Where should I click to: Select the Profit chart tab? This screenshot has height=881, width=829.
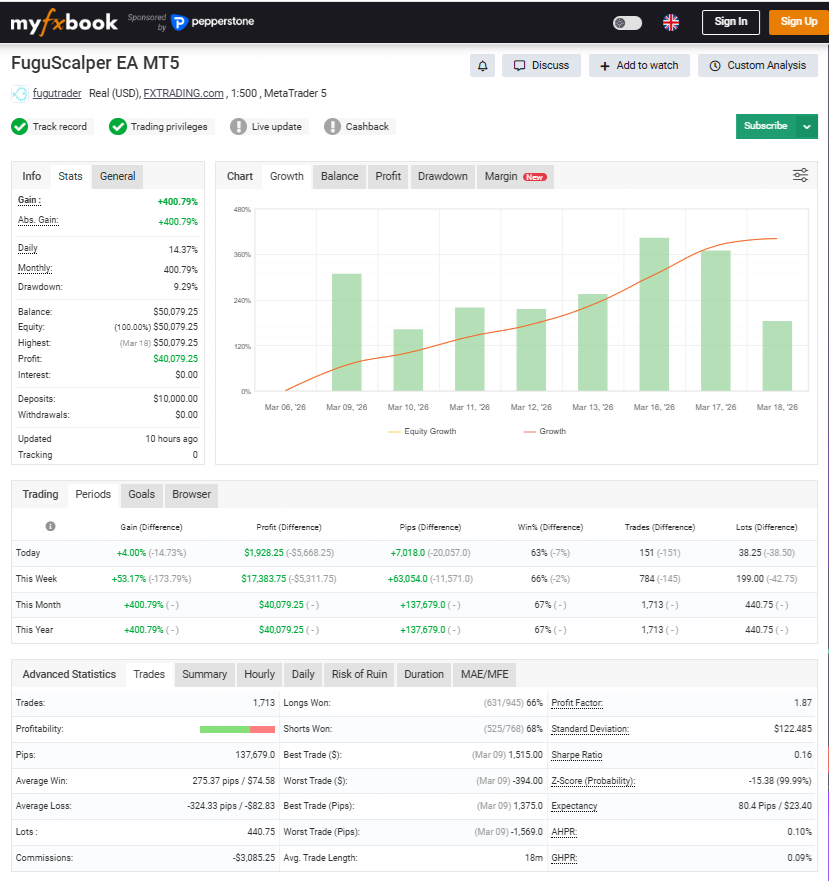click(x=388, y=176)
